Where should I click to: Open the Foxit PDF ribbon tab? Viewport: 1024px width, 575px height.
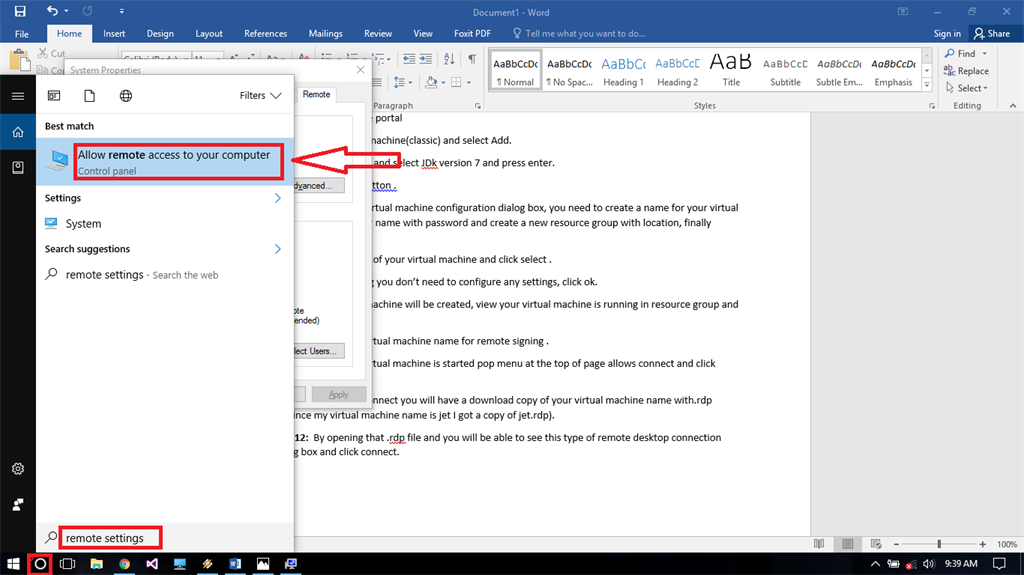(472, 33)
